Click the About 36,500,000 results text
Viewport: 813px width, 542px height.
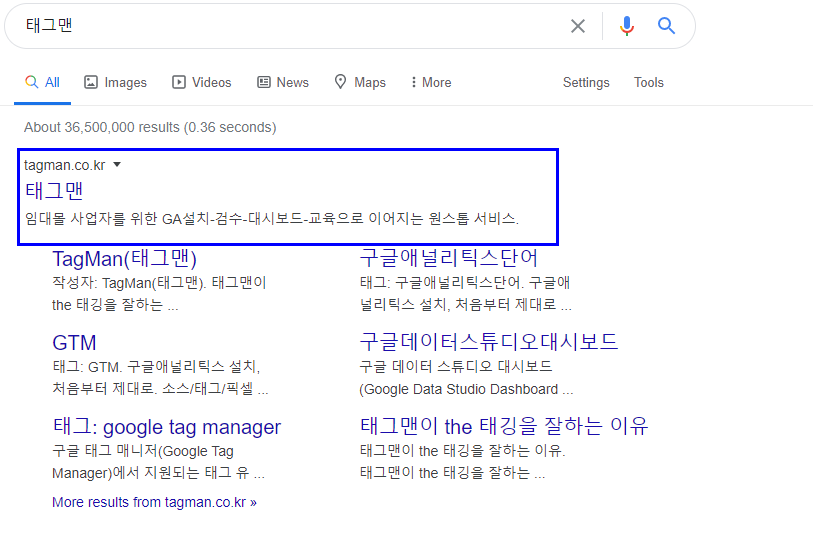pyautogui.click(x=150, y=127)
